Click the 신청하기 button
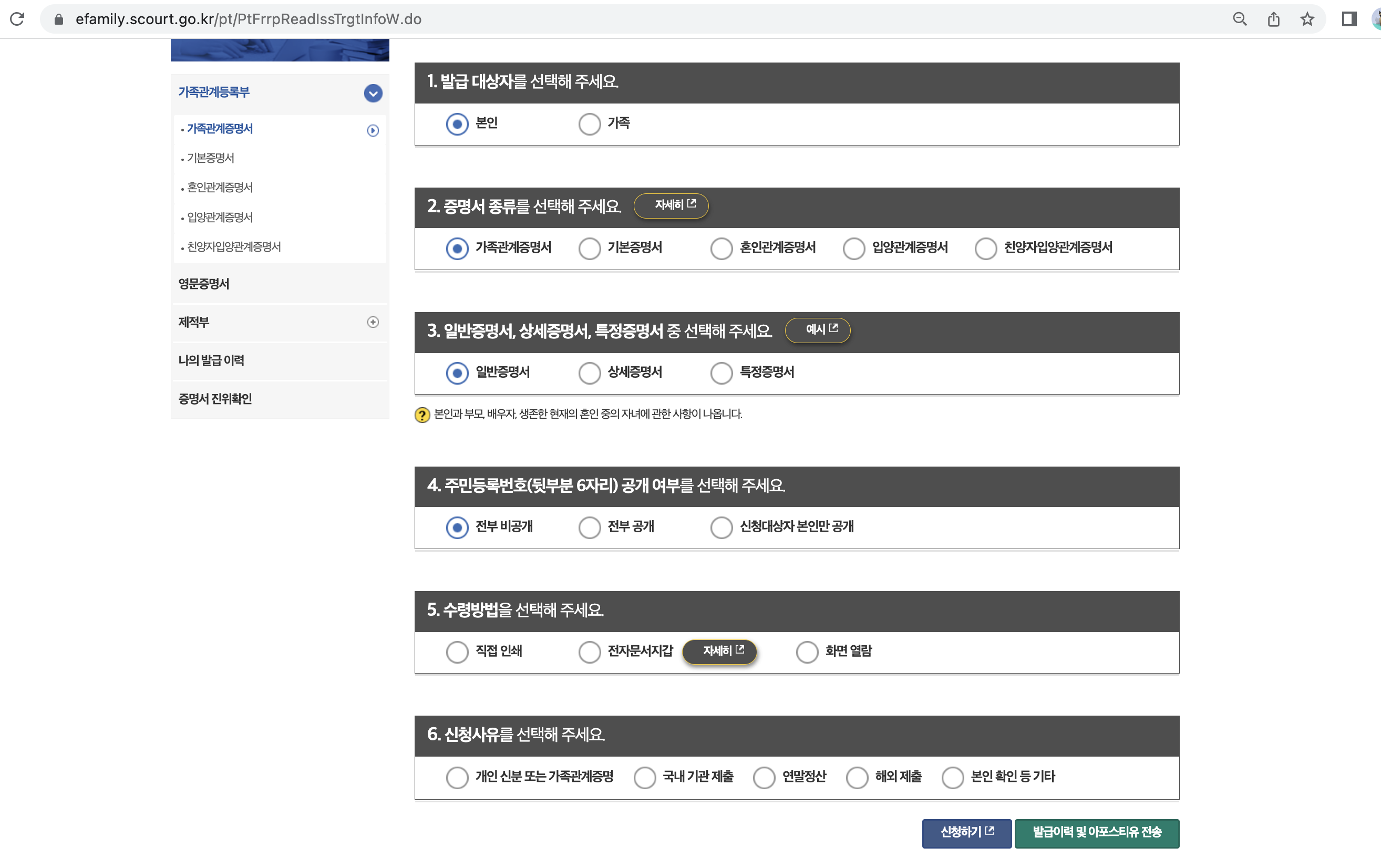 966,832
